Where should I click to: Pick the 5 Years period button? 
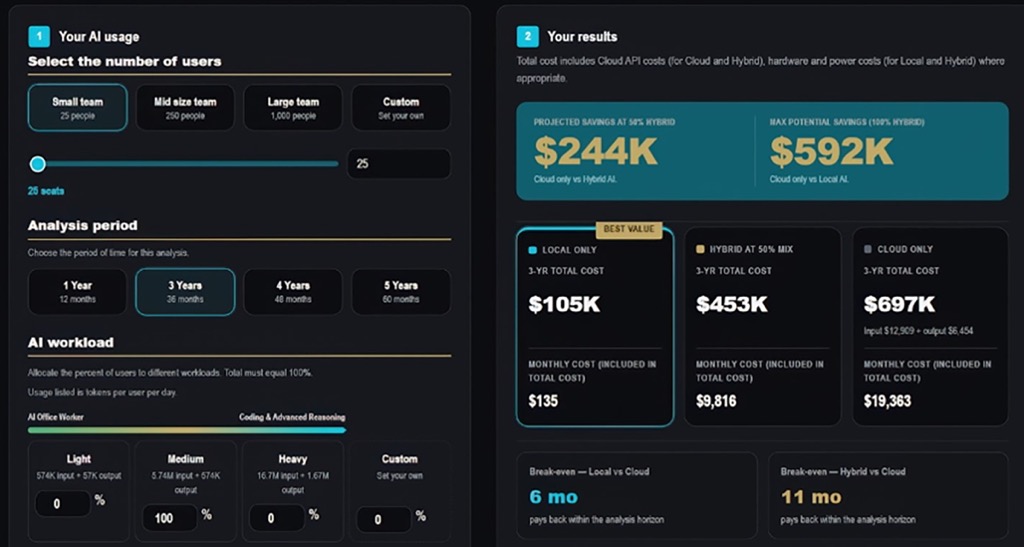[x=401, y=292]
